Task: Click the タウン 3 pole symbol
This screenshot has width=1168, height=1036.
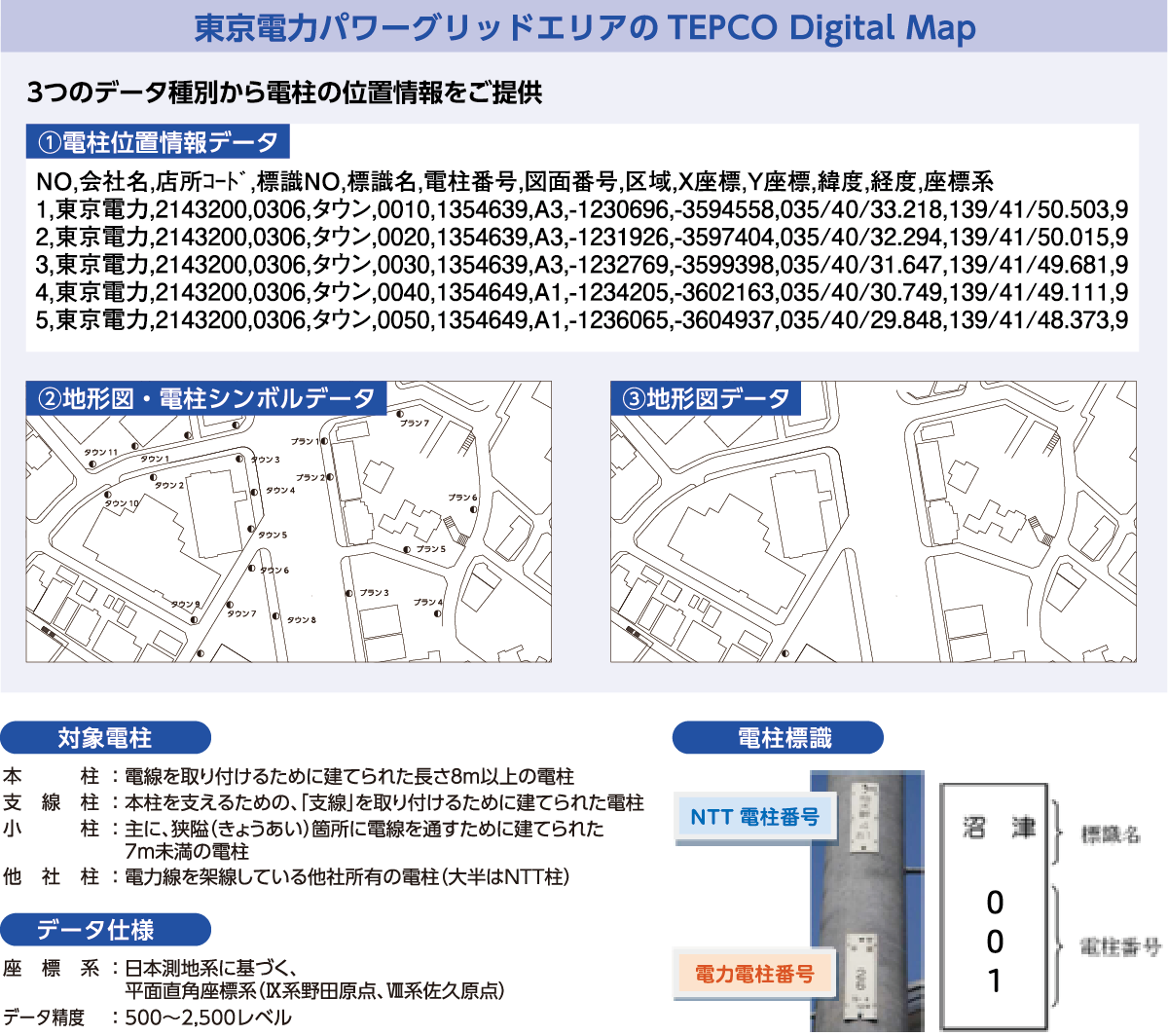Action: [x=239, y=459]
